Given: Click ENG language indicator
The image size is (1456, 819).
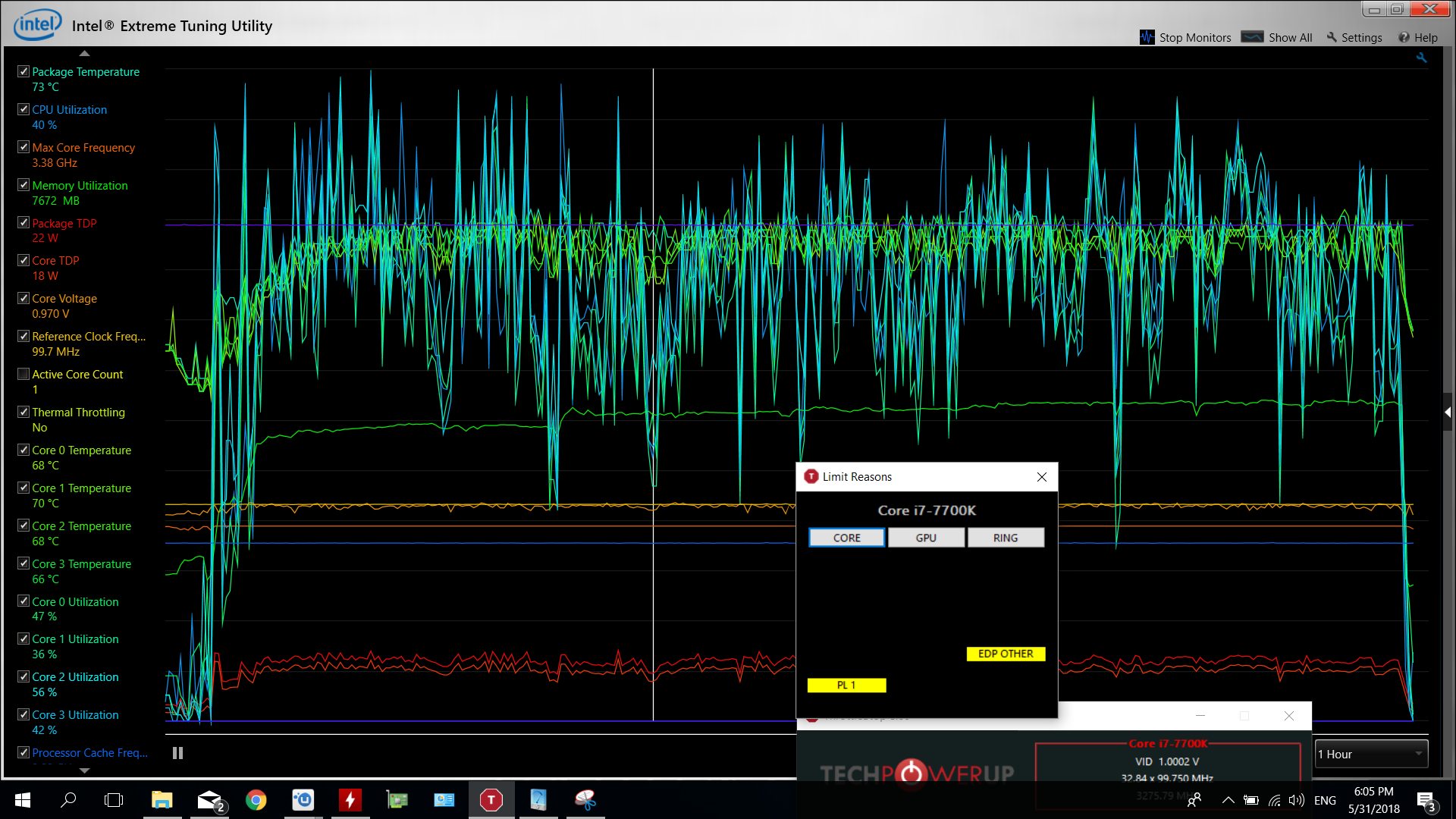Looking at the screenshot, I should click(x=1325, y=800).
